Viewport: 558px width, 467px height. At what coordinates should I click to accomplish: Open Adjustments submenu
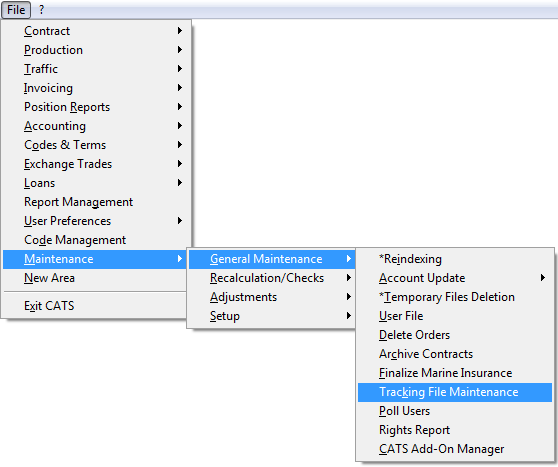tap(272, 297)
